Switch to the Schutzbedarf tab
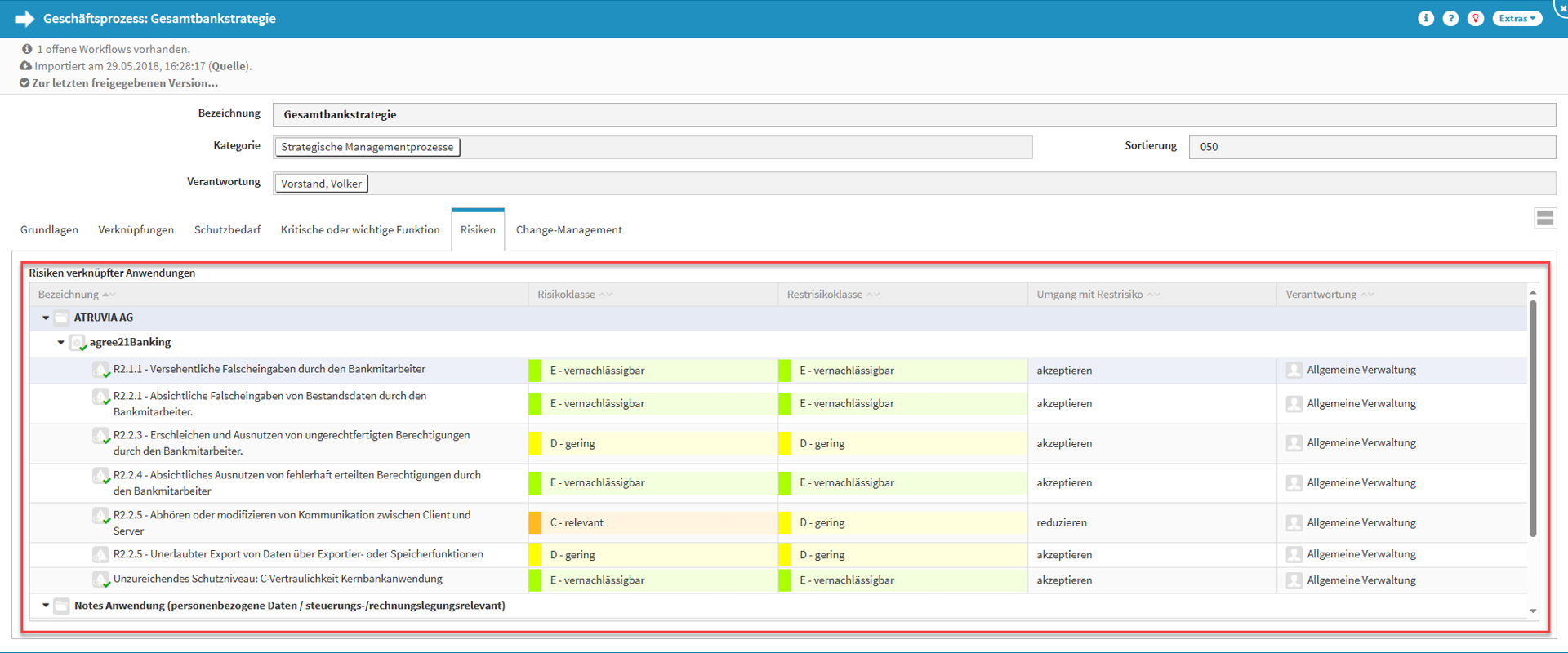This screenshot has height=653, width=1568. (227, 230)
